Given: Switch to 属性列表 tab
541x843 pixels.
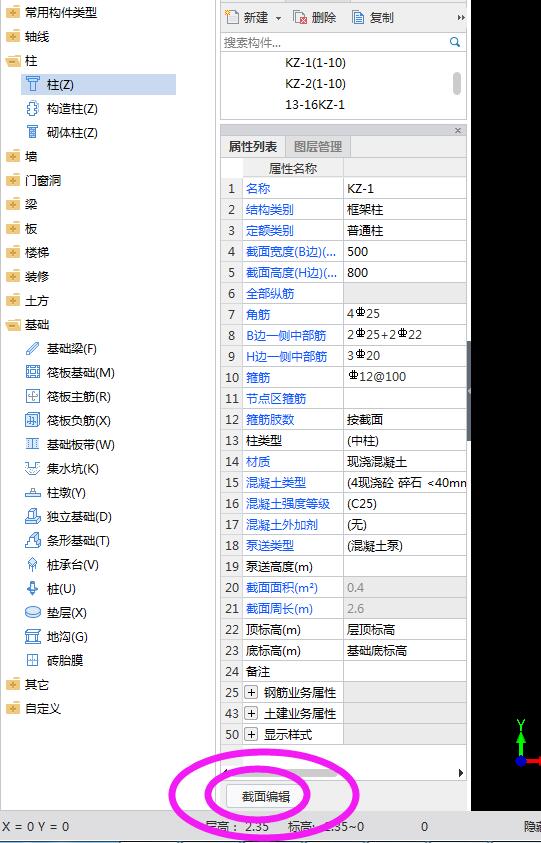Looking at the screenshot, I should click(x=252, y=146).
